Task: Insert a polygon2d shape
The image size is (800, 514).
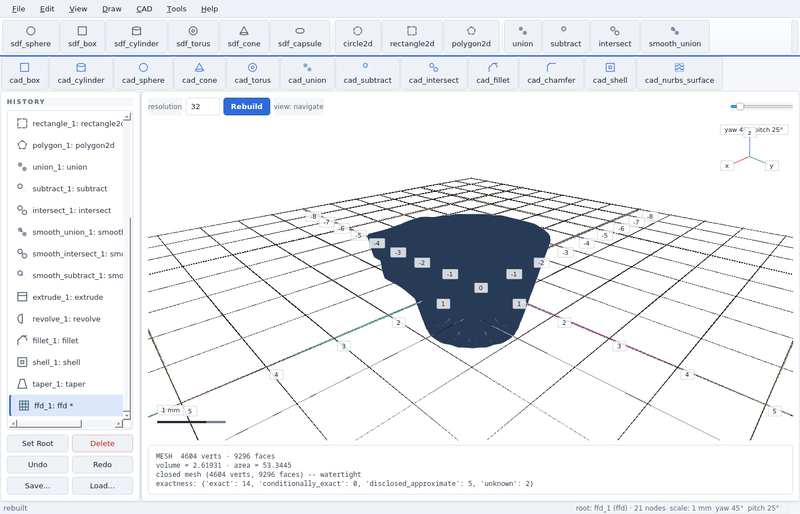Action: click(x=471, y=37)
